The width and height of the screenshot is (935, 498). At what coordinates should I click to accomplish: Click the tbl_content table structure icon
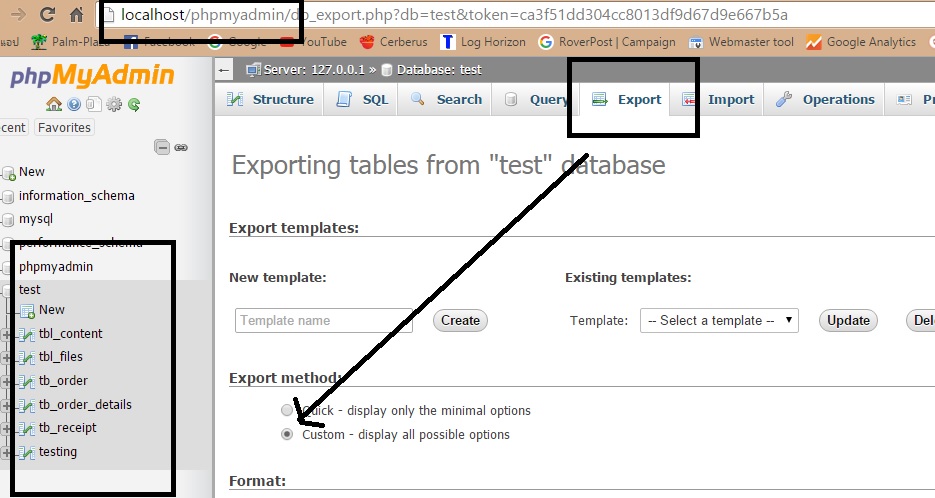pos(27,334)
